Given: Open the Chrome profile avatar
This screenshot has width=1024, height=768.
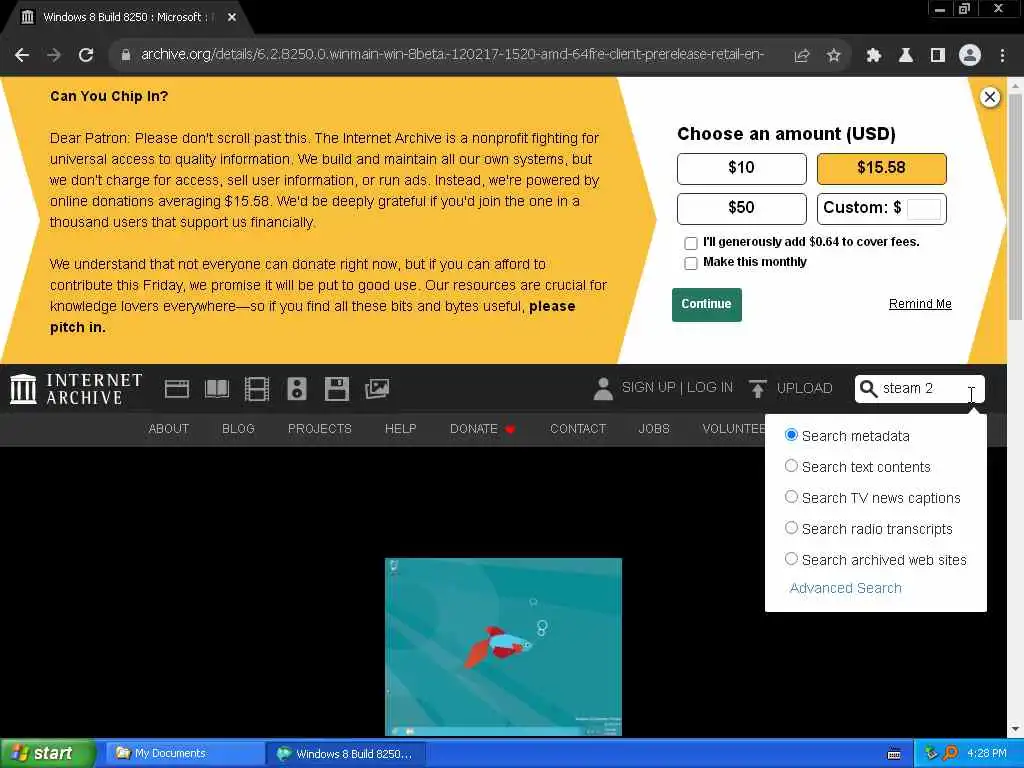Looking at the screenshot, I should (x=970, y=56).
